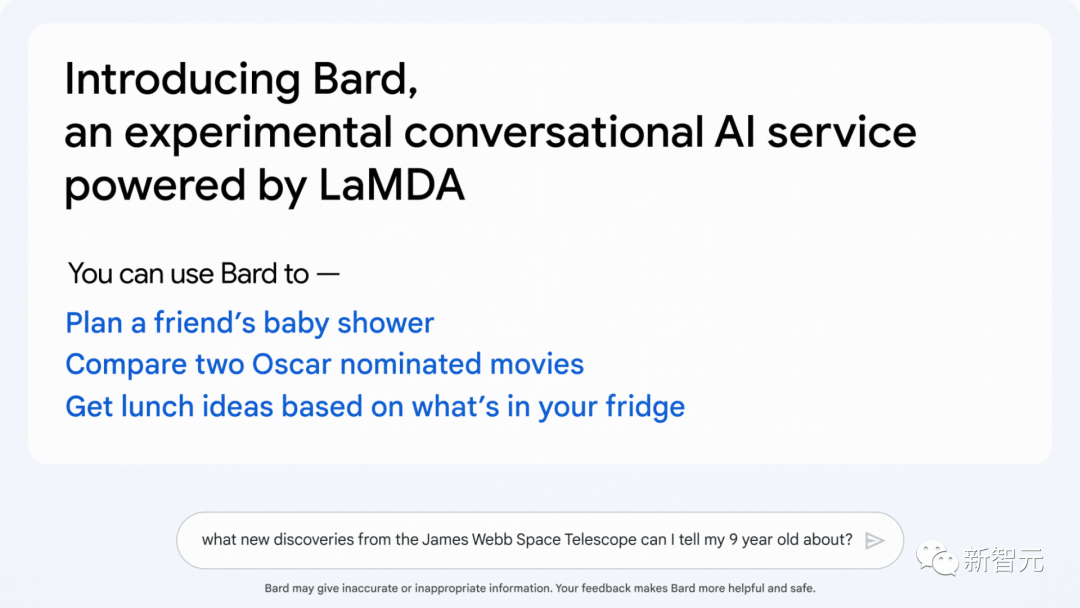
Task: Click the "You can use Bard to —" text
Action: pyautogui.click(x=204, y=274)
